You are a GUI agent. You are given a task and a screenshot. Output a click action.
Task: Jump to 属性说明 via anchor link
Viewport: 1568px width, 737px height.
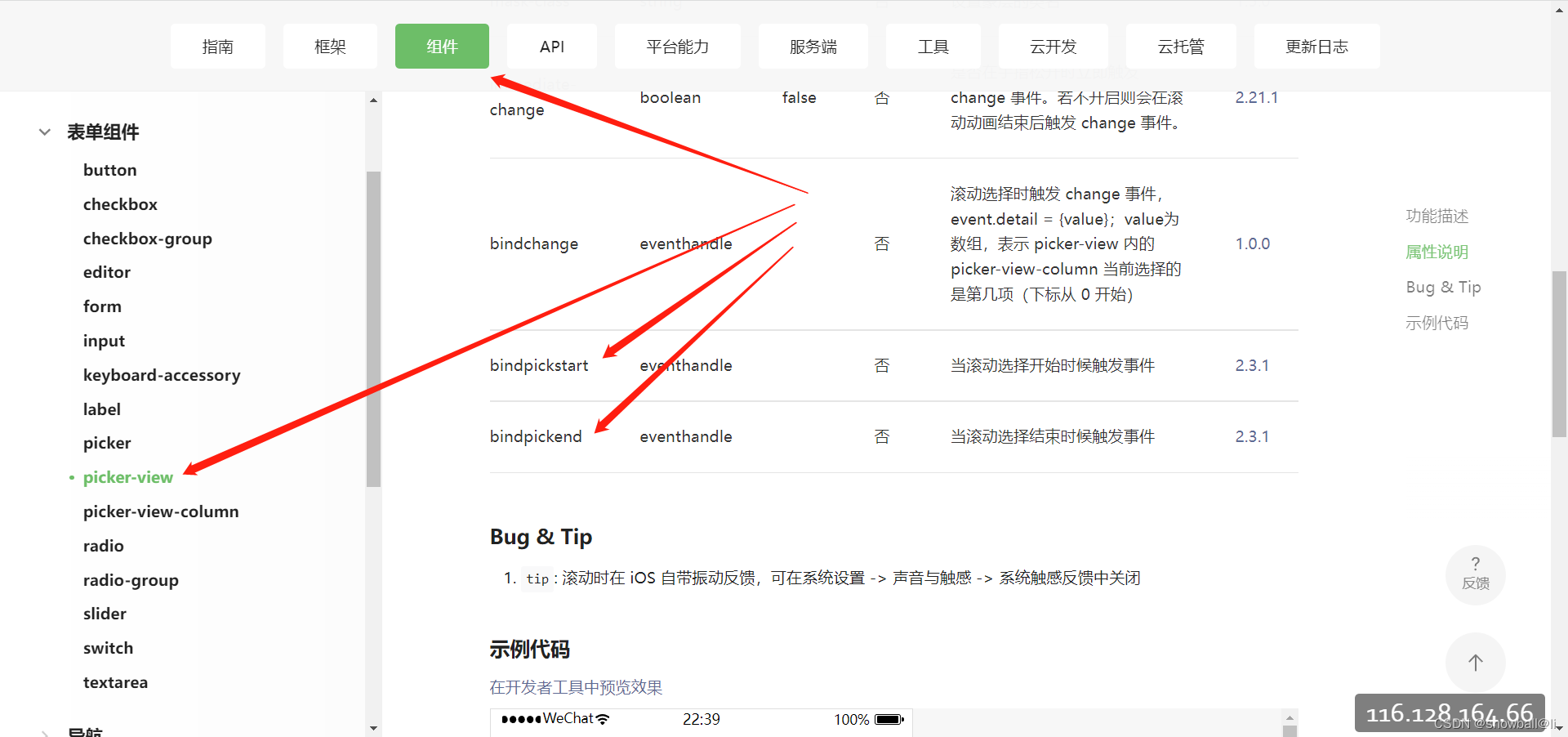pos(1436,252)
